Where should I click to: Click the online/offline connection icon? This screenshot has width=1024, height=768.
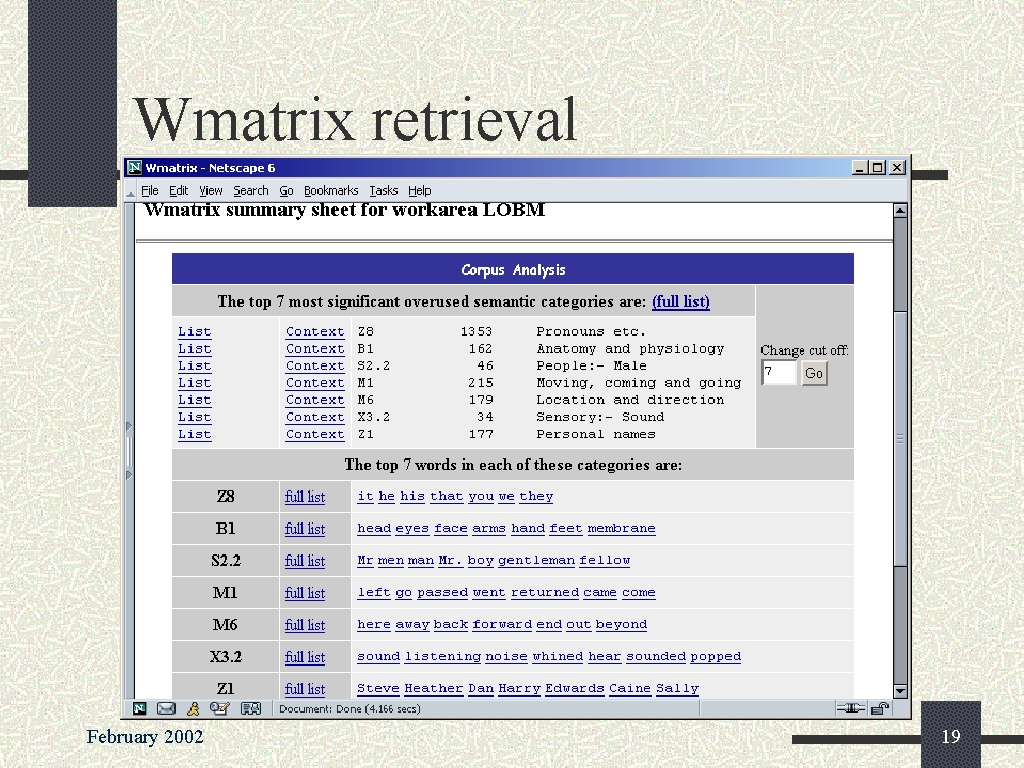click(x=851, y=709)
